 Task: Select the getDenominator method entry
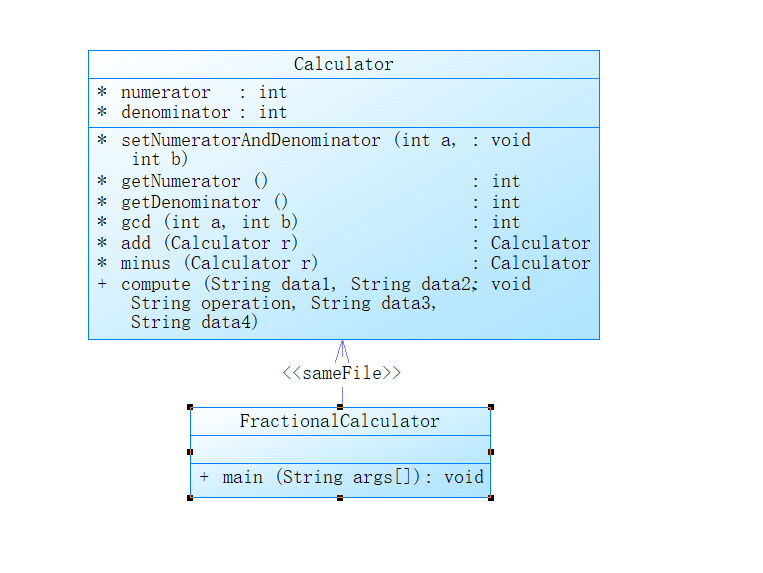click(205, 202)
